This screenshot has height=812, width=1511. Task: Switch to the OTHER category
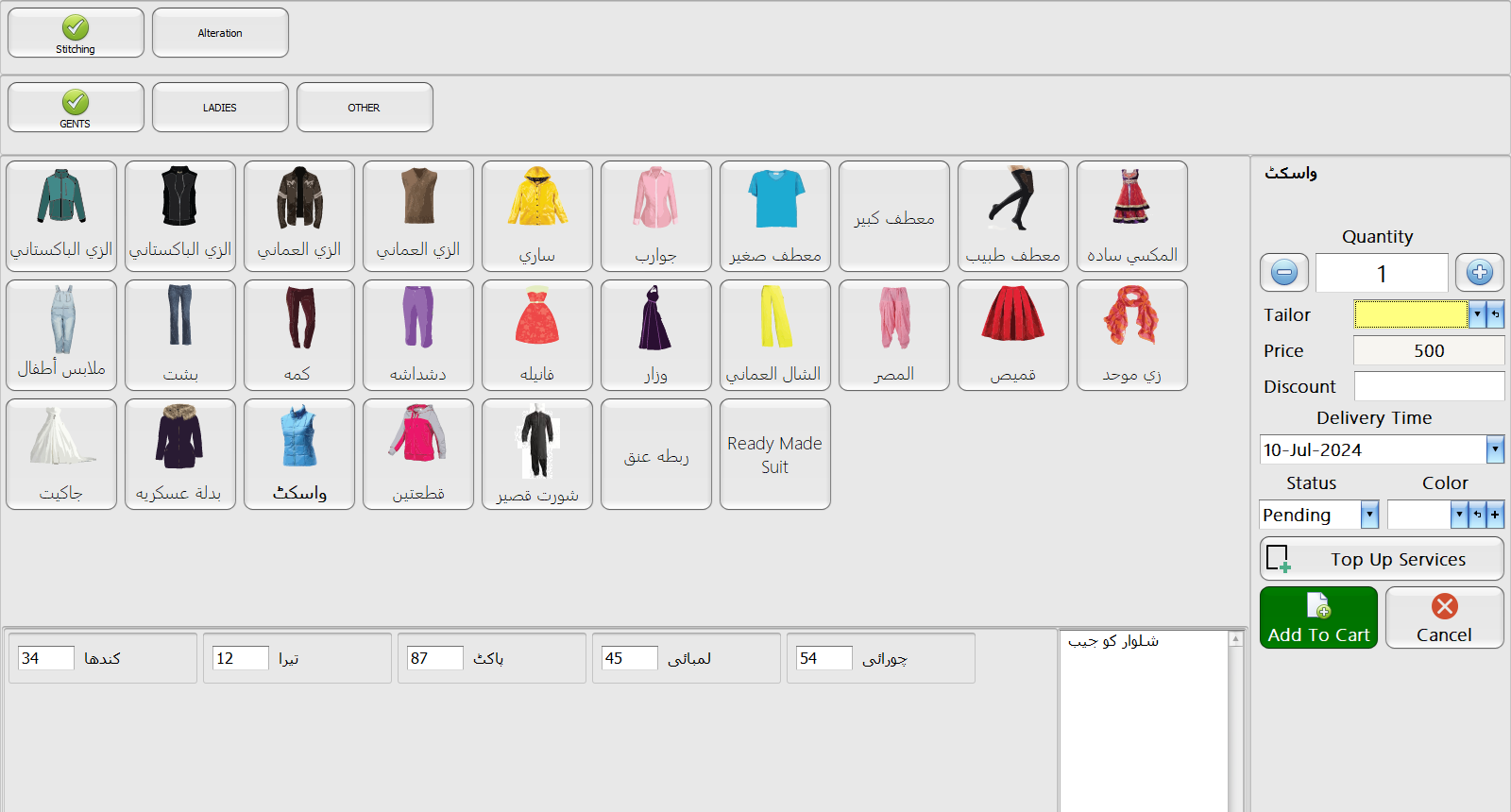click(x=365, y=108)
